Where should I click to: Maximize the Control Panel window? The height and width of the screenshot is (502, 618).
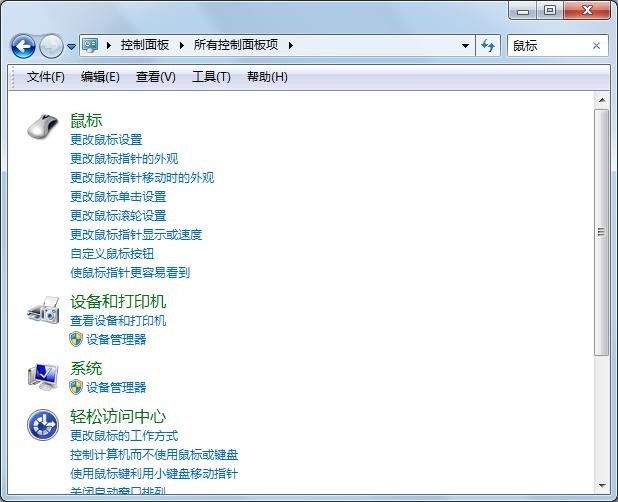point(549,11)
